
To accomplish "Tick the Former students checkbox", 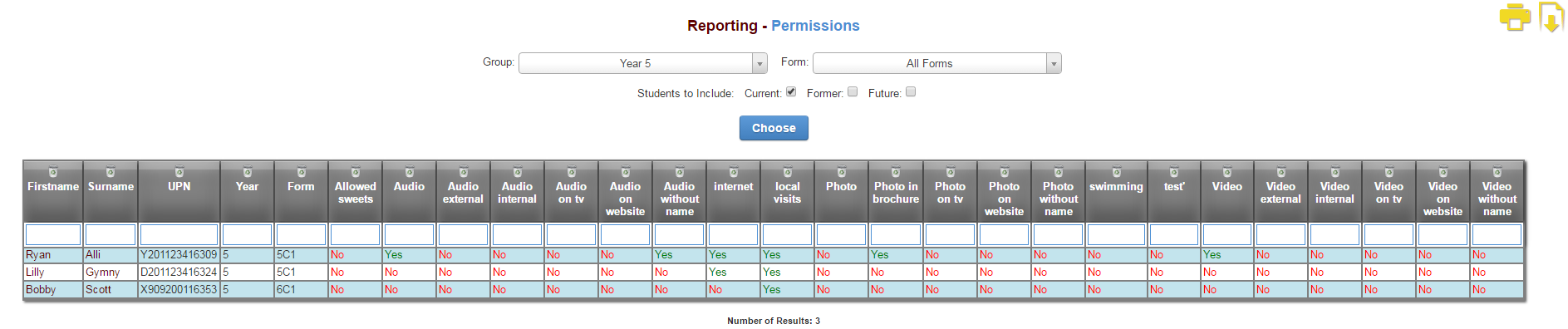I will tap(853, 92).
